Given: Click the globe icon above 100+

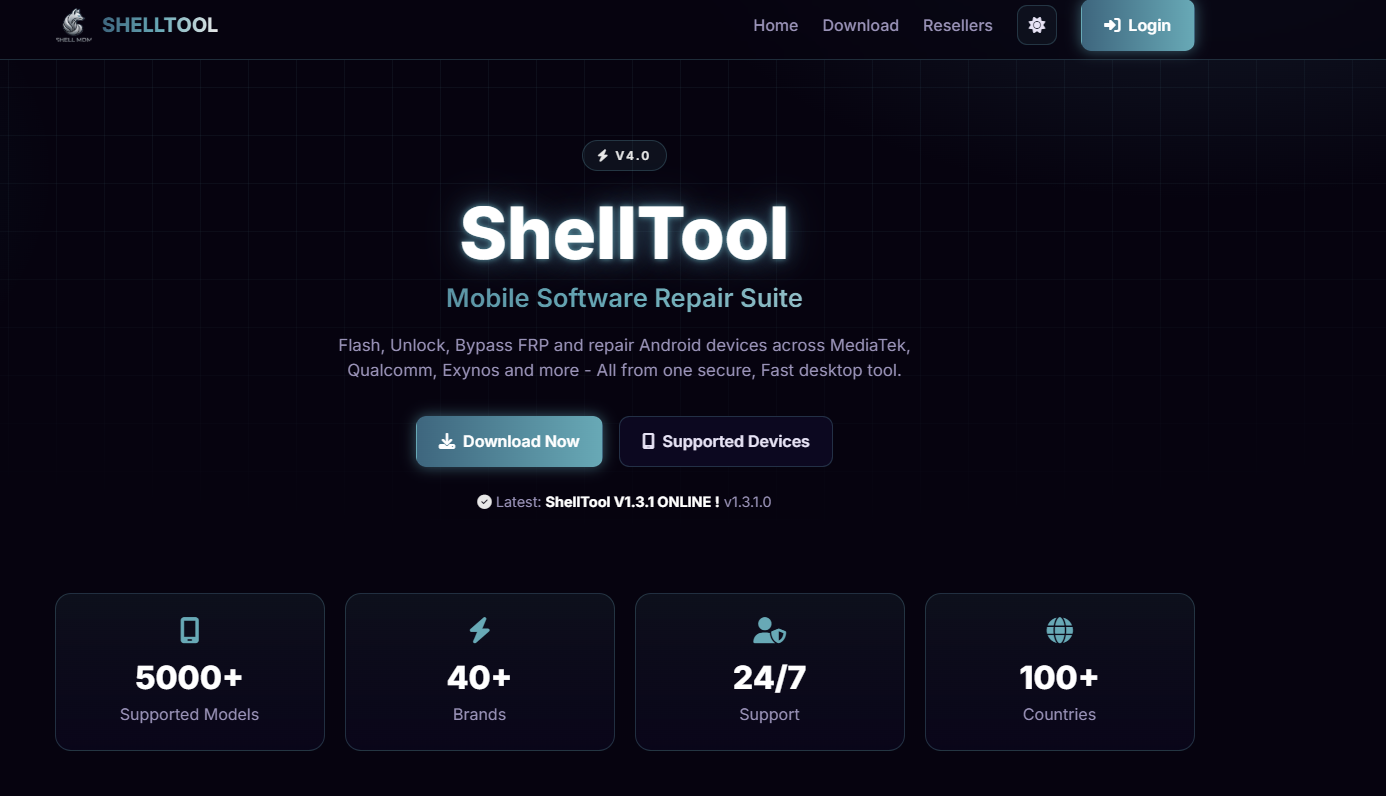Looking at the screenshot, I should click(x=1059, y=630).
